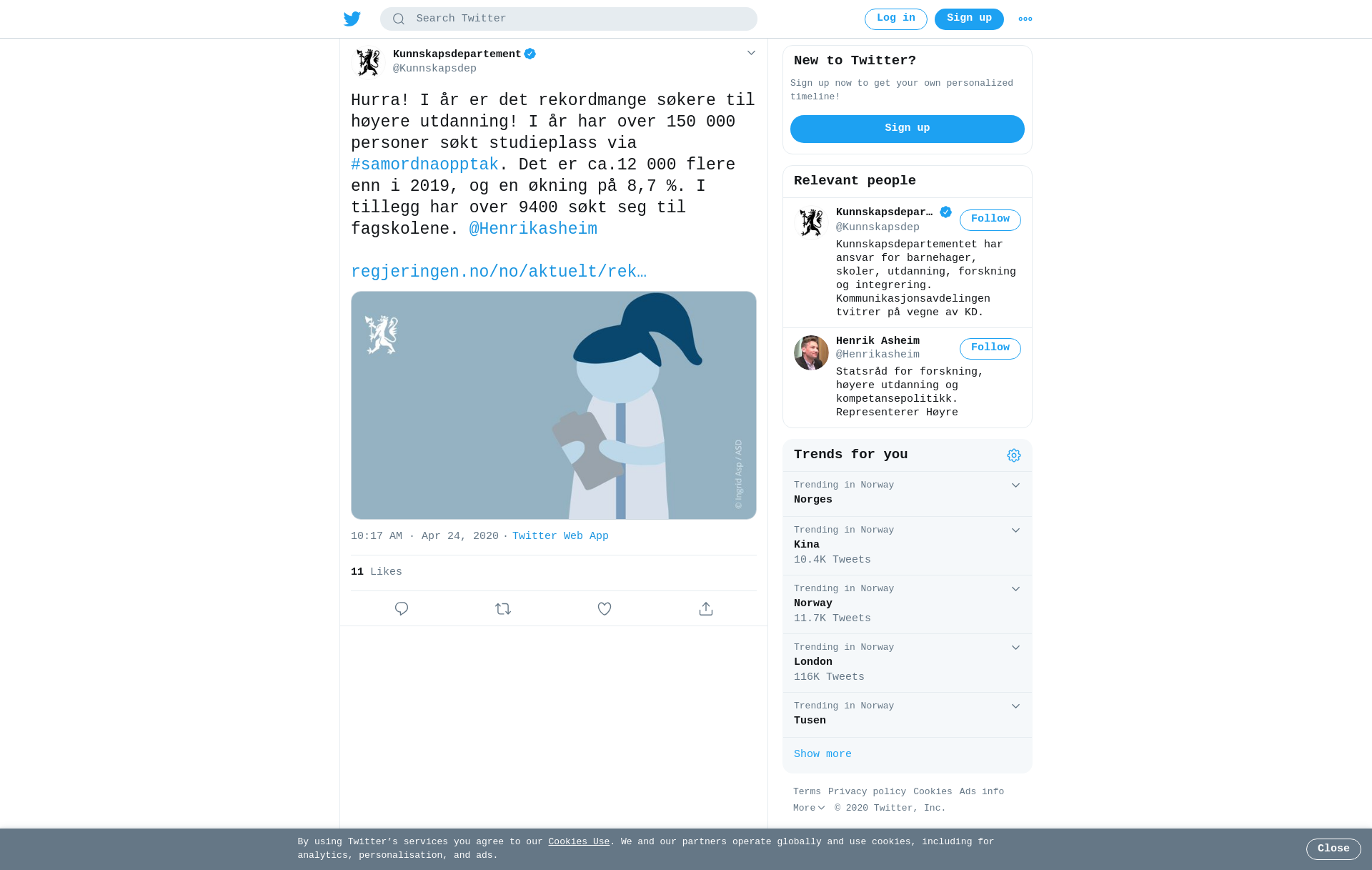The width and height of the screenshot is (1372, 870).
Task: Open the three-dot more menu in header
Action: (x=1025, y=19)
